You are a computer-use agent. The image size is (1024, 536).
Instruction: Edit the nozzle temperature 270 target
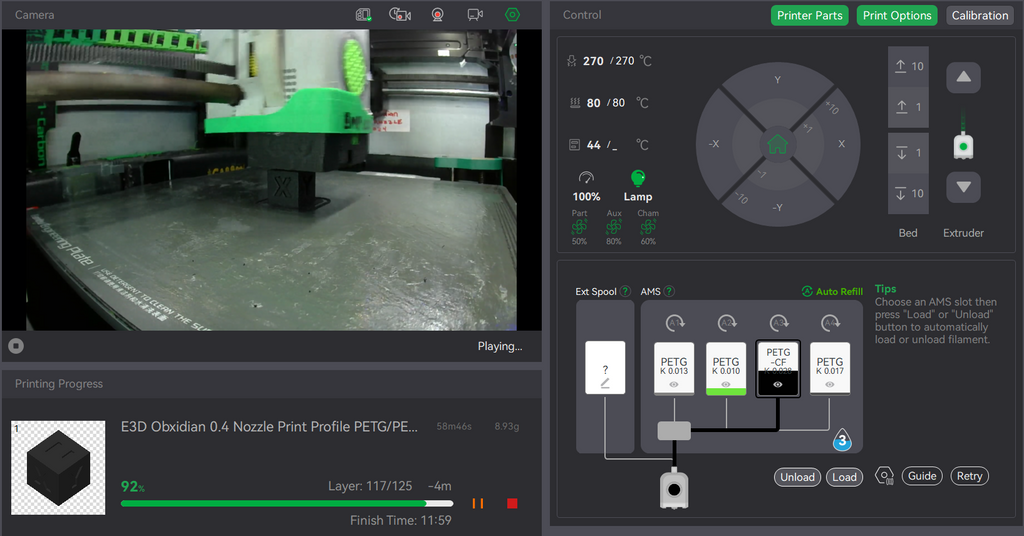[624, 61]
